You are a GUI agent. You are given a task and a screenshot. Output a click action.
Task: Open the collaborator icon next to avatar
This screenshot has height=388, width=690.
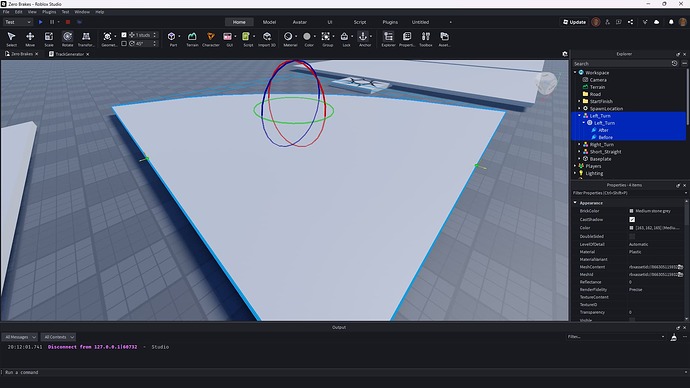[607, 22]
